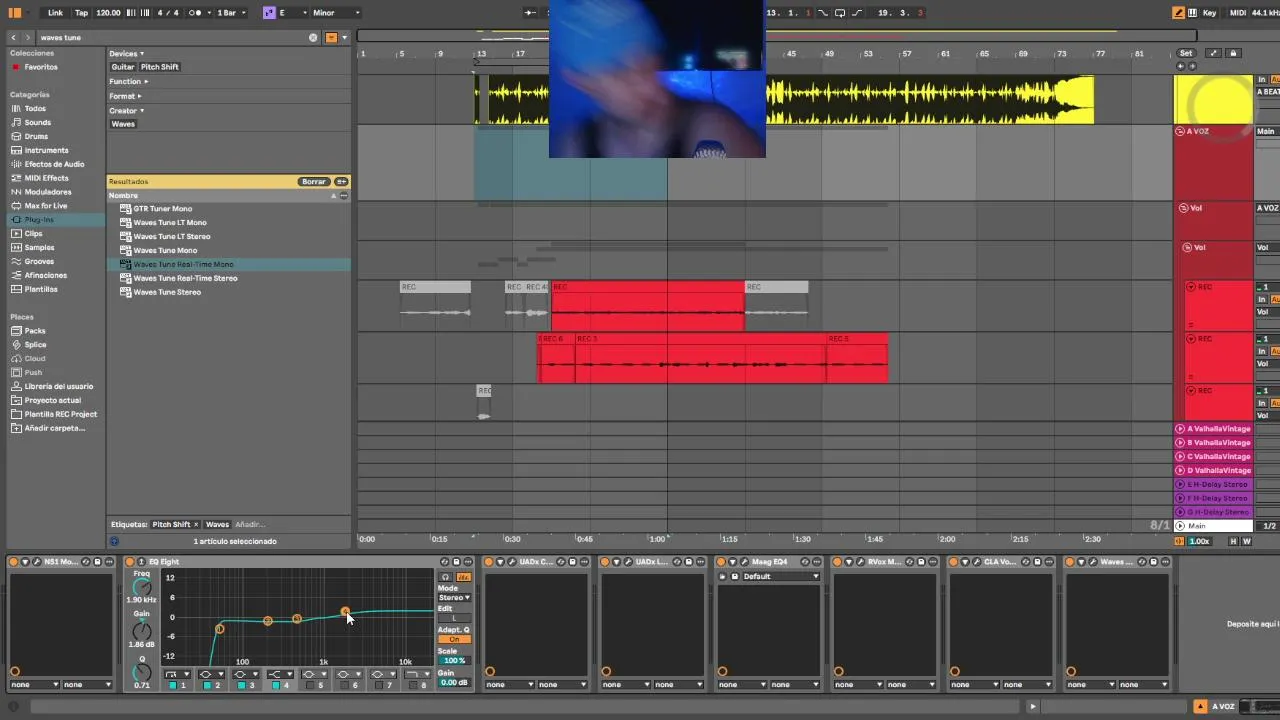The height and width of the screenshot is (720, 1280).
Task: Remove the Pitch Shift tag at bottom
Action: [196, 524]
